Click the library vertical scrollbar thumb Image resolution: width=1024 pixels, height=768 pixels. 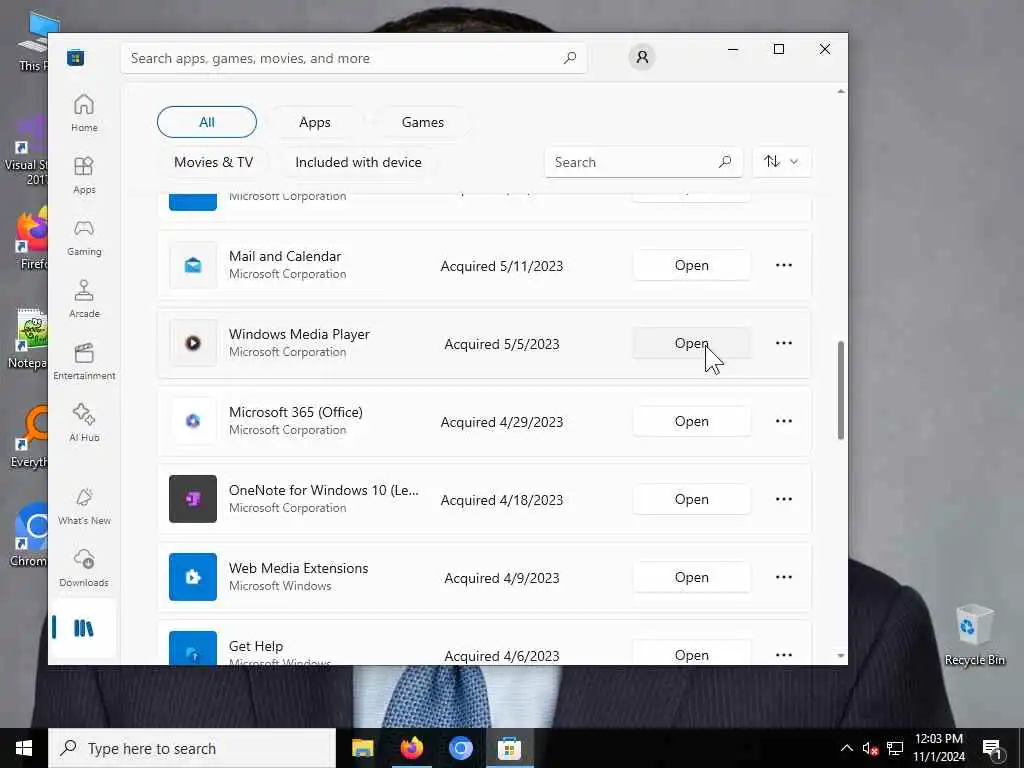840,390
